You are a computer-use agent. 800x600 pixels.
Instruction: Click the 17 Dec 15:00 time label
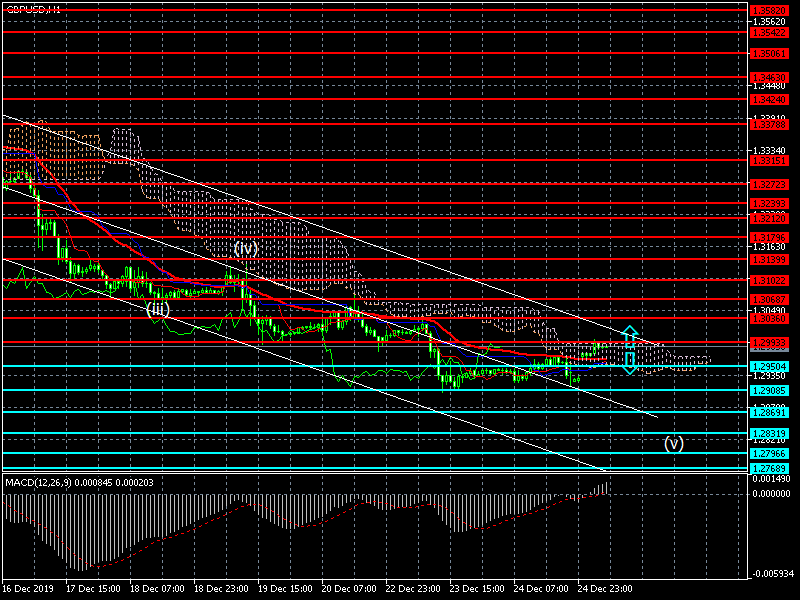(95, 588)
